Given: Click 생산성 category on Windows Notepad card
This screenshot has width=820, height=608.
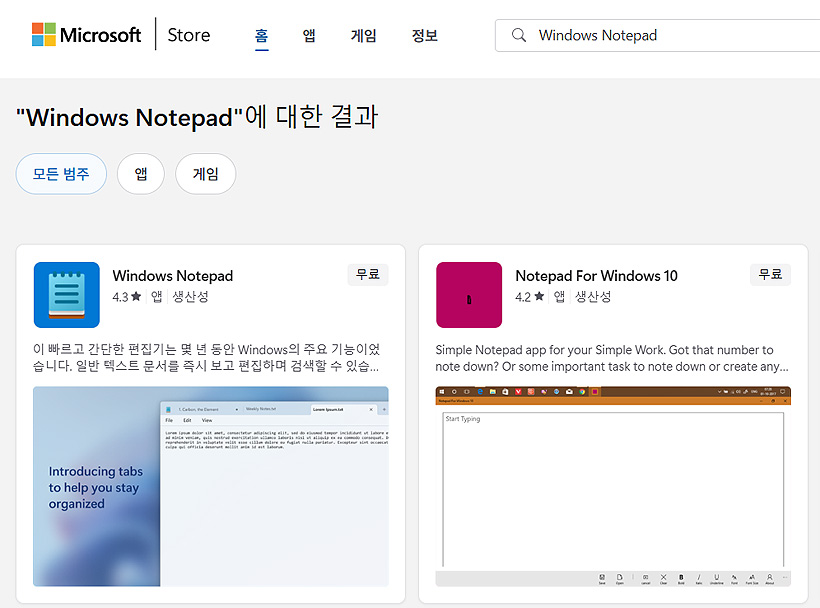Looking at the screenshot, I should tap(190, 297).
